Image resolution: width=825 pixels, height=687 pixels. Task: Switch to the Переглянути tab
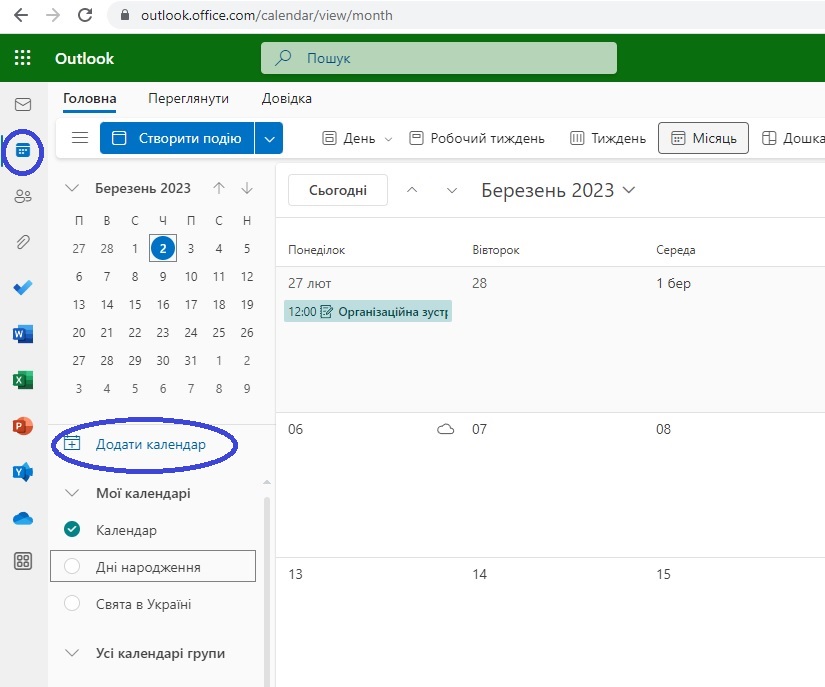coord(188,98)
